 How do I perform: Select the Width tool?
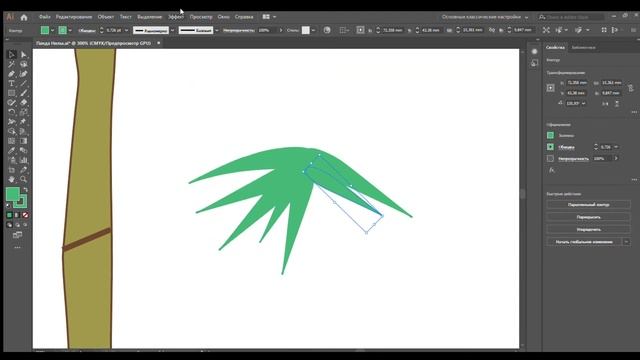[11, 122]
